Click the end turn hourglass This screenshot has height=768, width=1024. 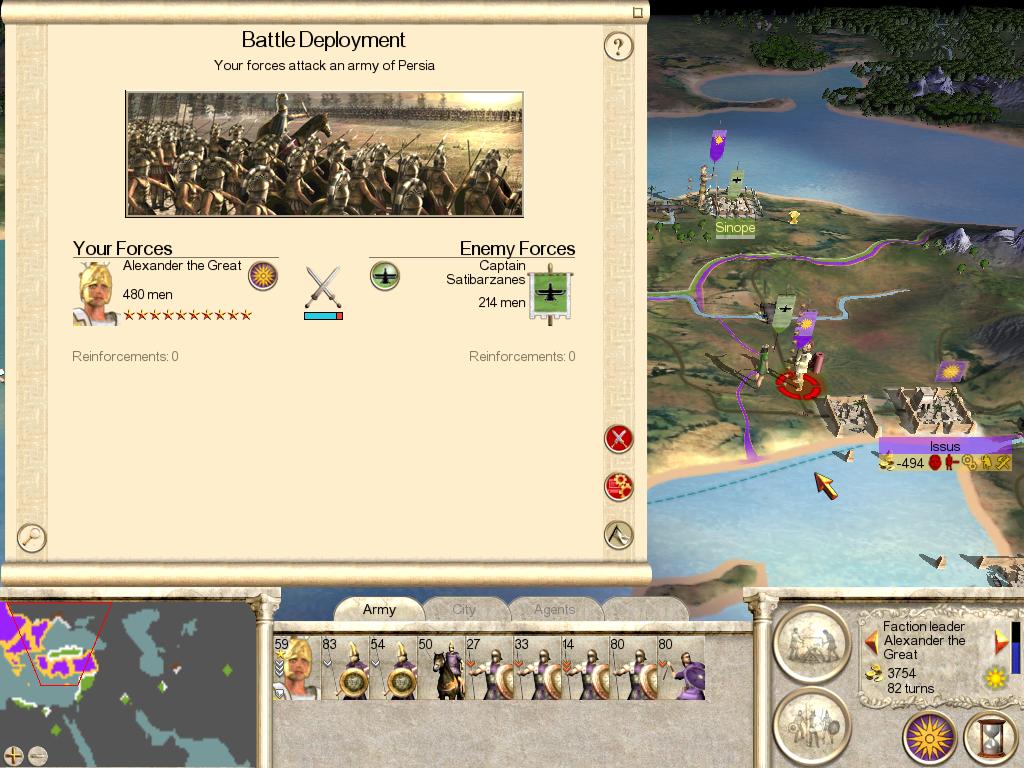[991, 737]
